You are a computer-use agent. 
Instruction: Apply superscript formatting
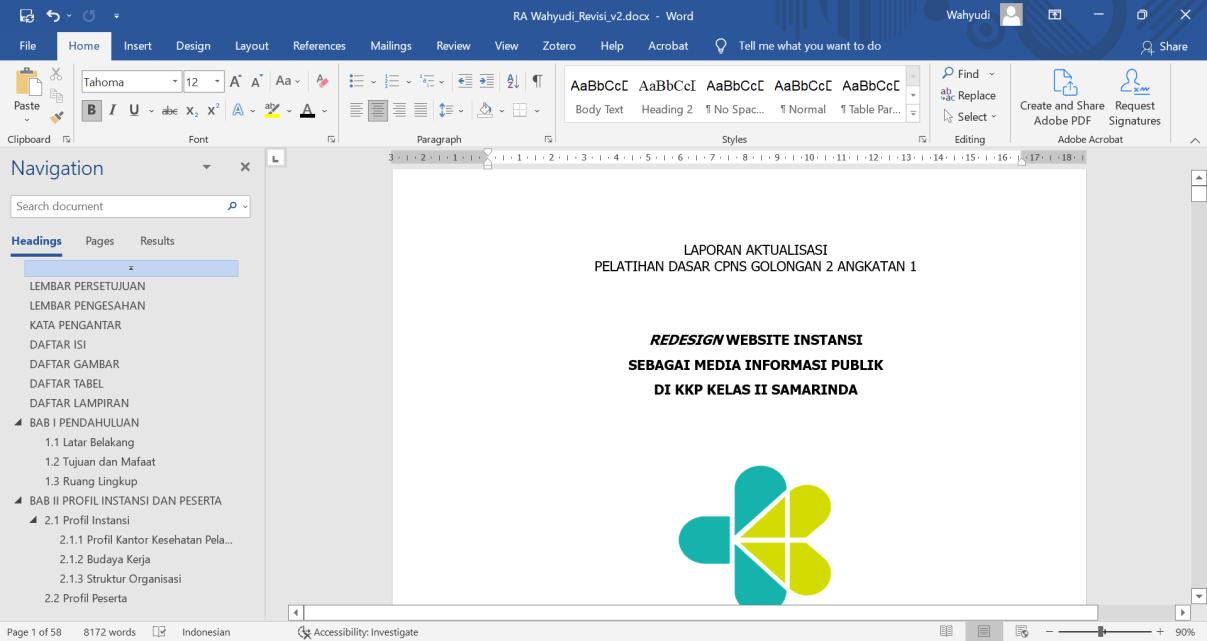point(213,111)
